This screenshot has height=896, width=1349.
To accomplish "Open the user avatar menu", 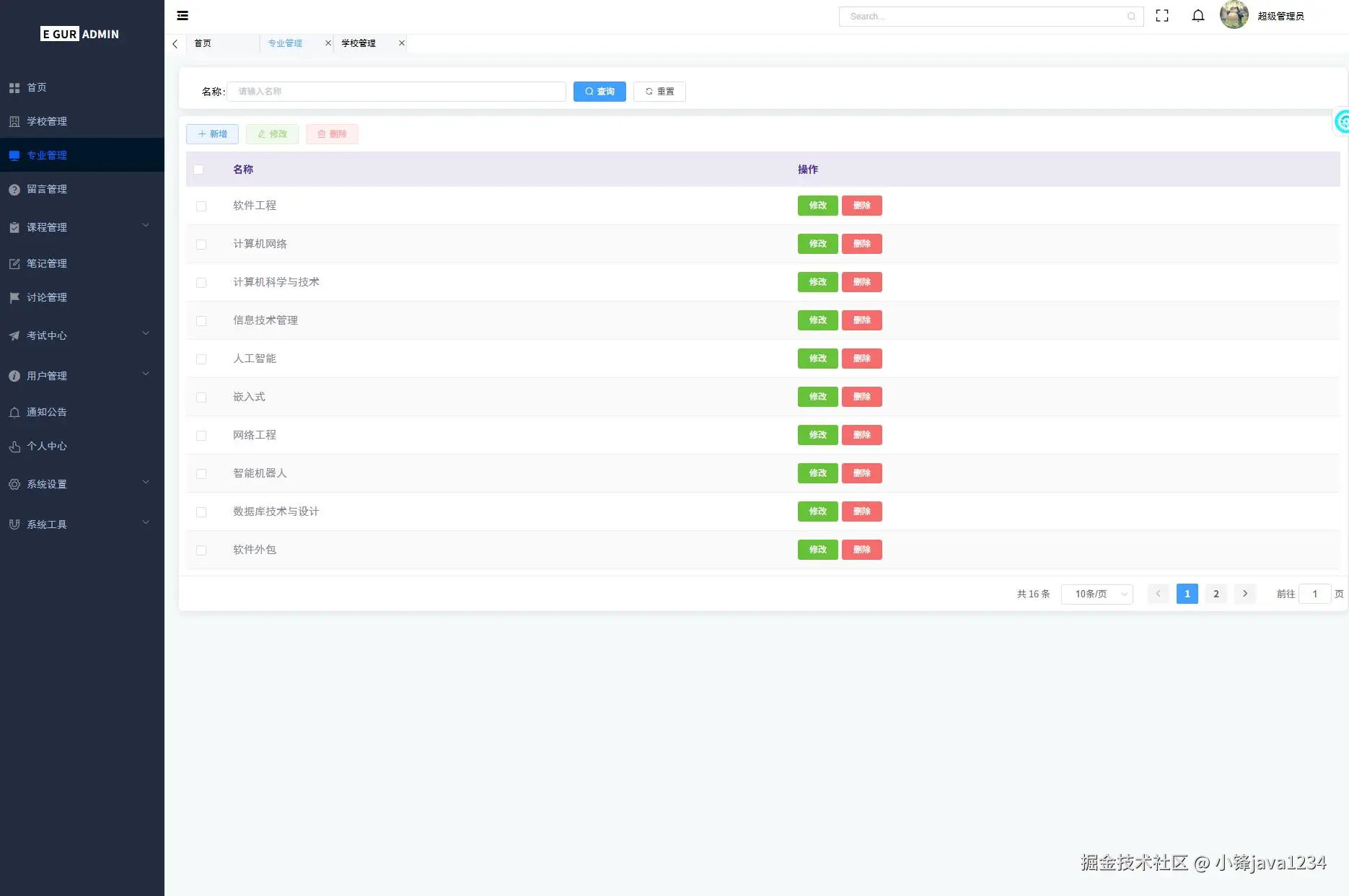I will pyautogui.click(x=1234, y=15).
